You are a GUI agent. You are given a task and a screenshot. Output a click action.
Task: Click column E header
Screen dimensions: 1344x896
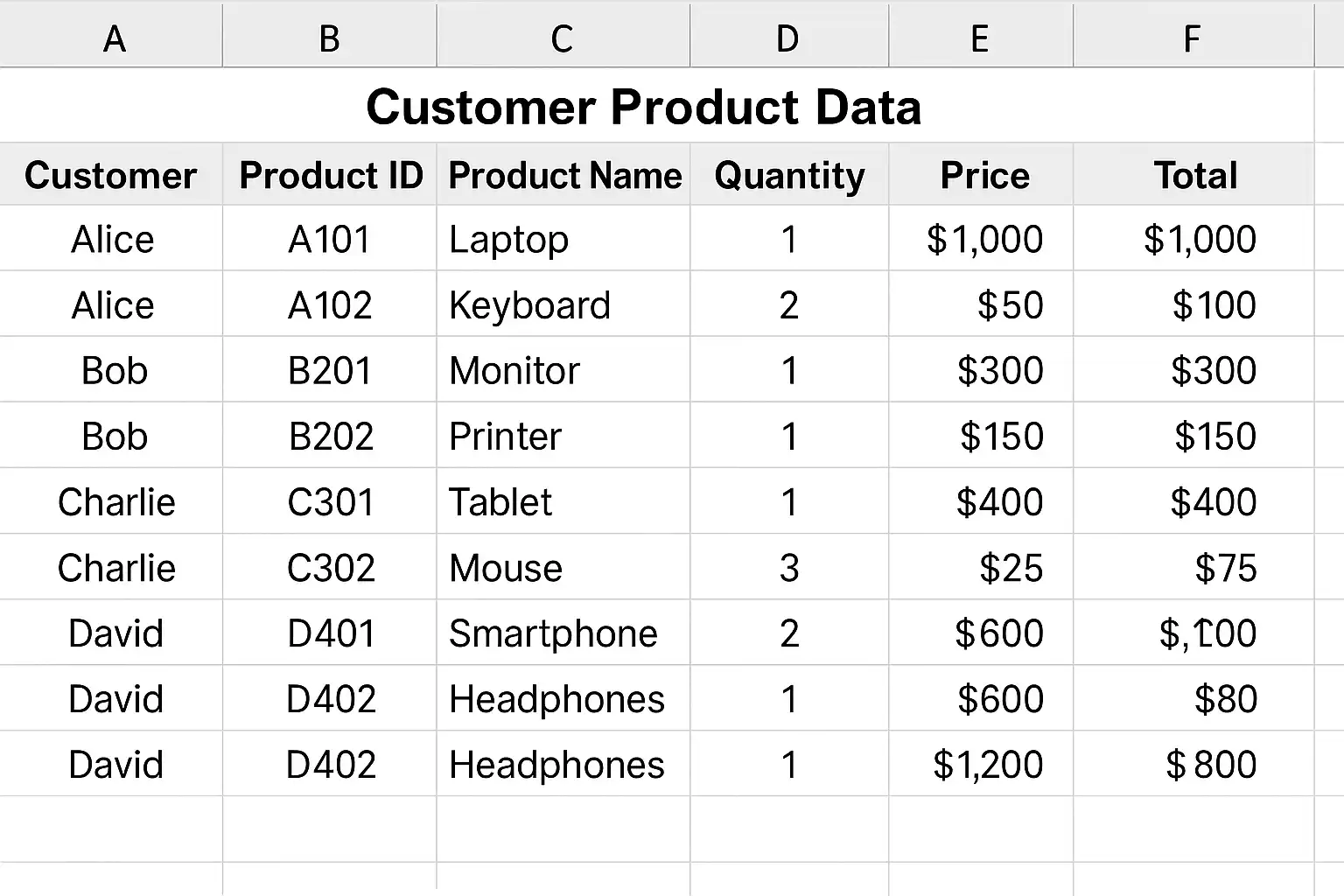[980, 38]
